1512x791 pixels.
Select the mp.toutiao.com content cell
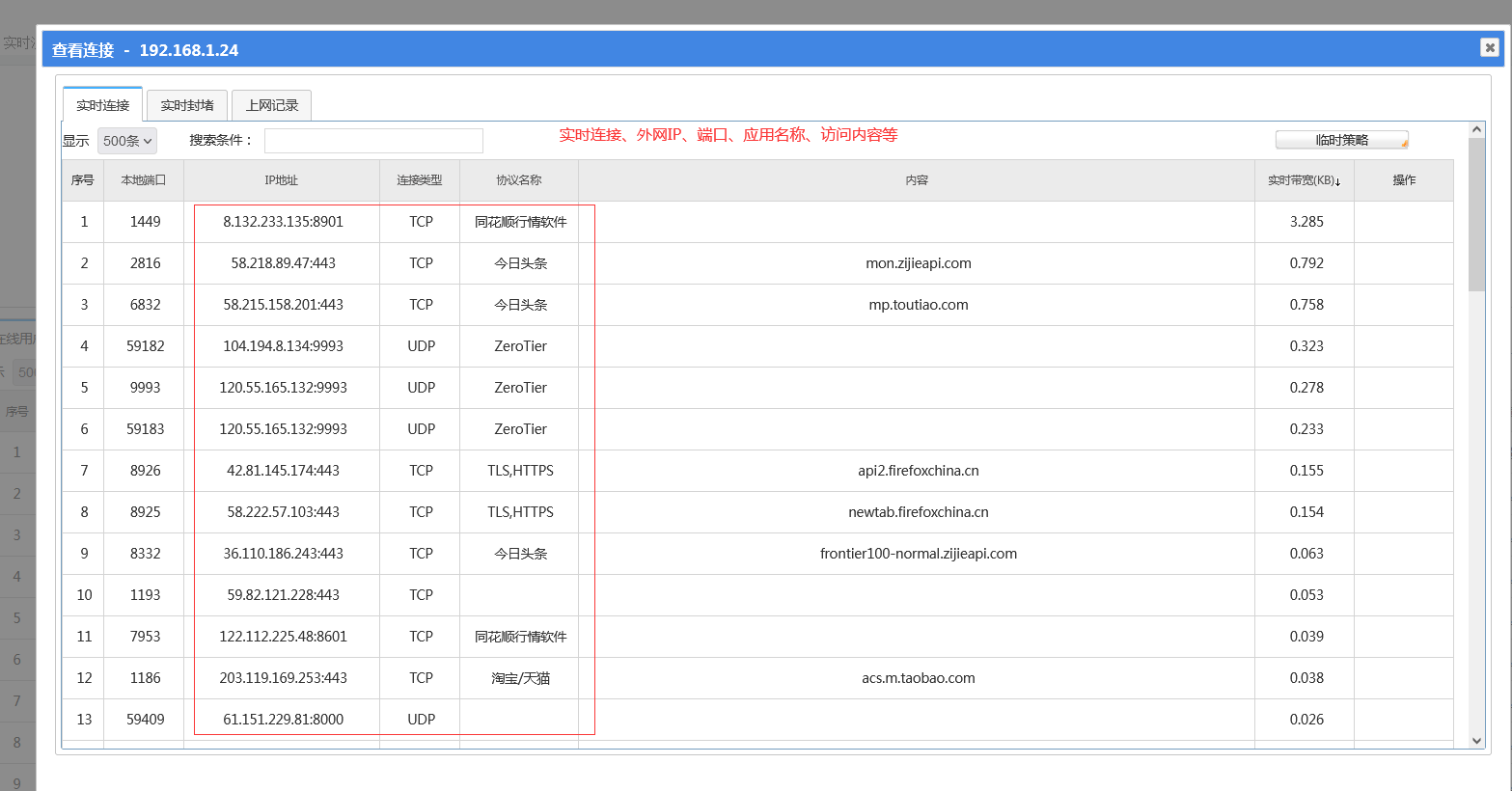pyautogui.click(x=918, y=305)
